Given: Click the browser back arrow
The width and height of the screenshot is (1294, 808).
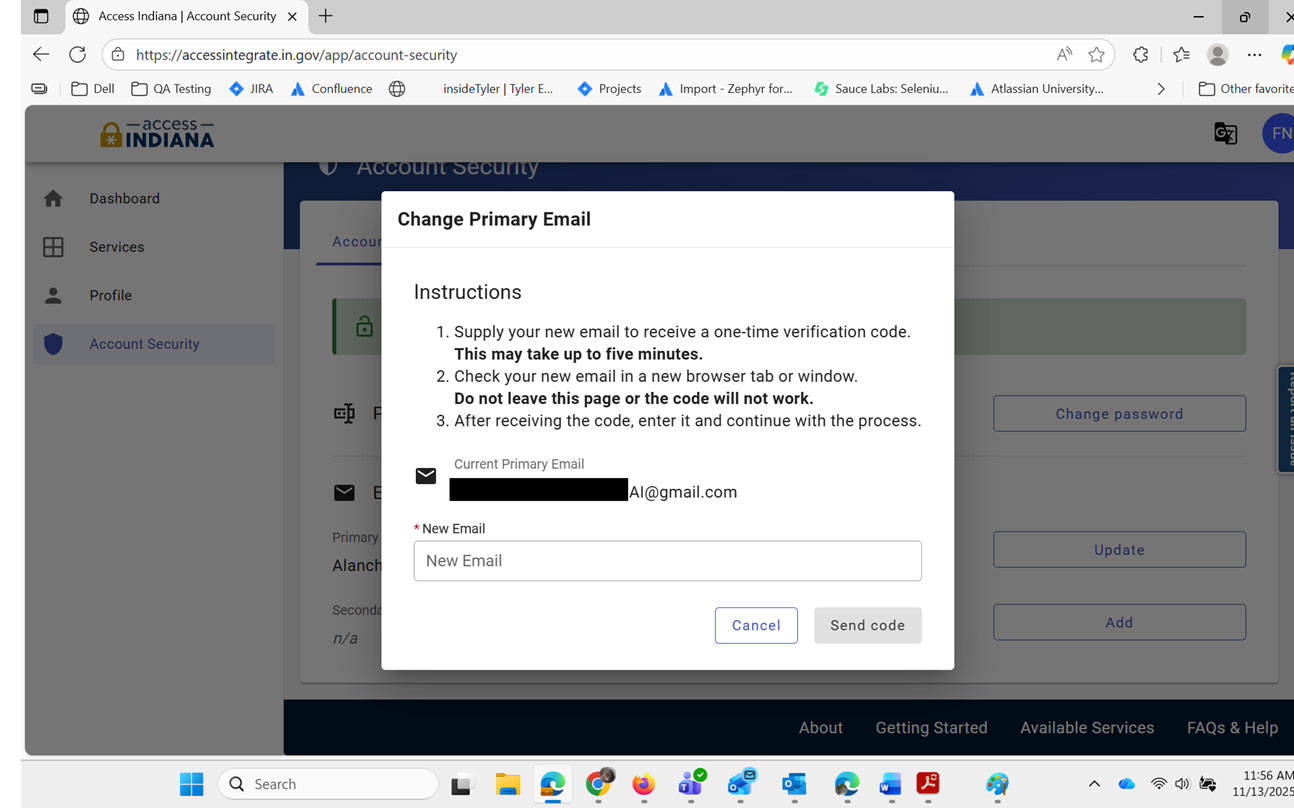Looking at the screenshot, I should [x=41, y=55].
